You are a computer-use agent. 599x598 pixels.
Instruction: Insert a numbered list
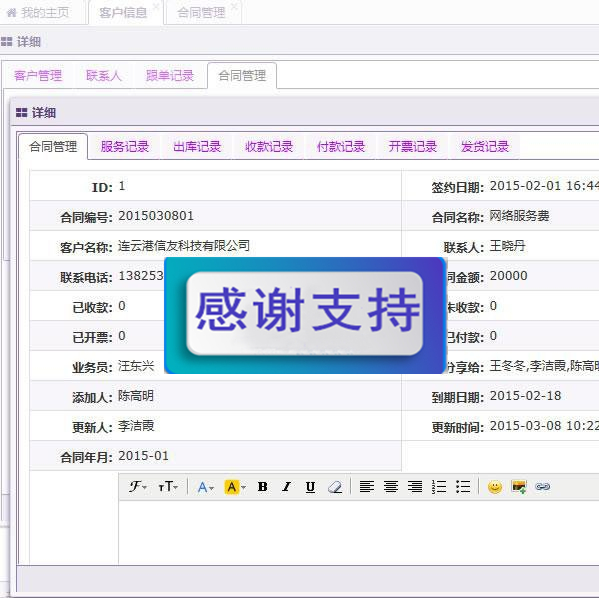[x=439, y=486]
